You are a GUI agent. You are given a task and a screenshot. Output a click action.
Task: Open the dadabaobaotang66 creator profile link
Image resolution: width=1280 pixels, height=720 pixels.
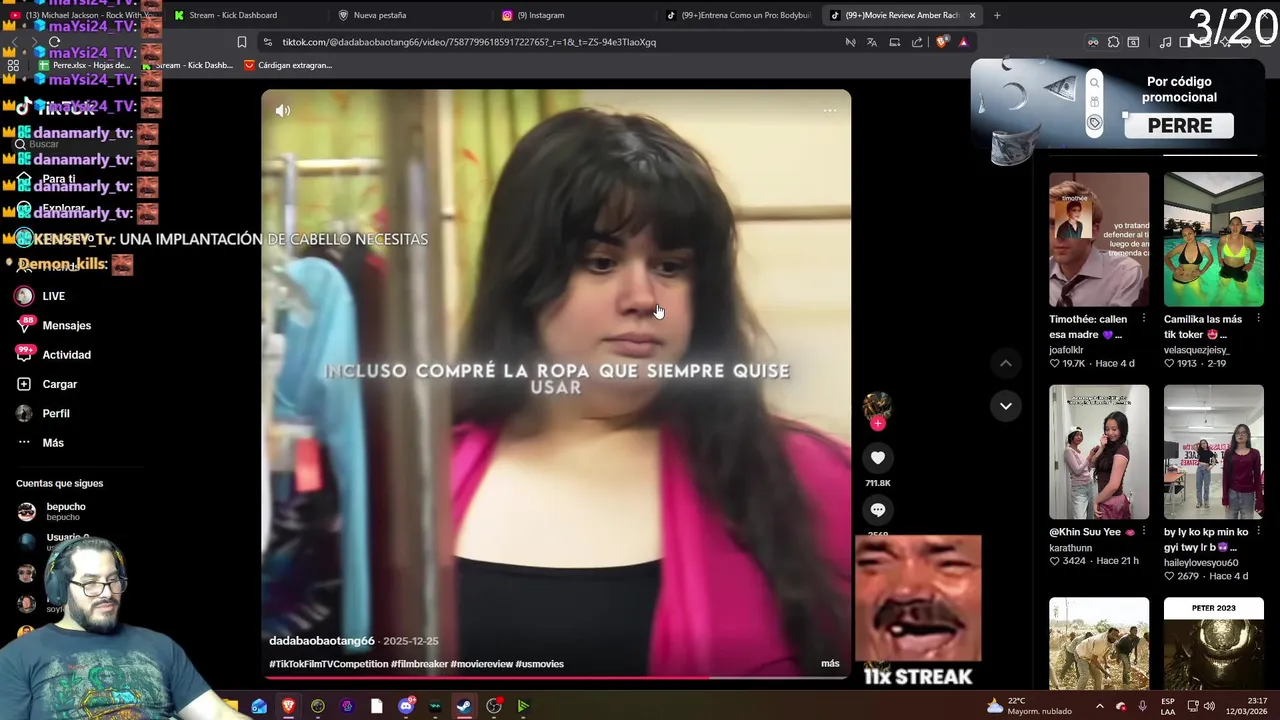click(x=321, y=641)
